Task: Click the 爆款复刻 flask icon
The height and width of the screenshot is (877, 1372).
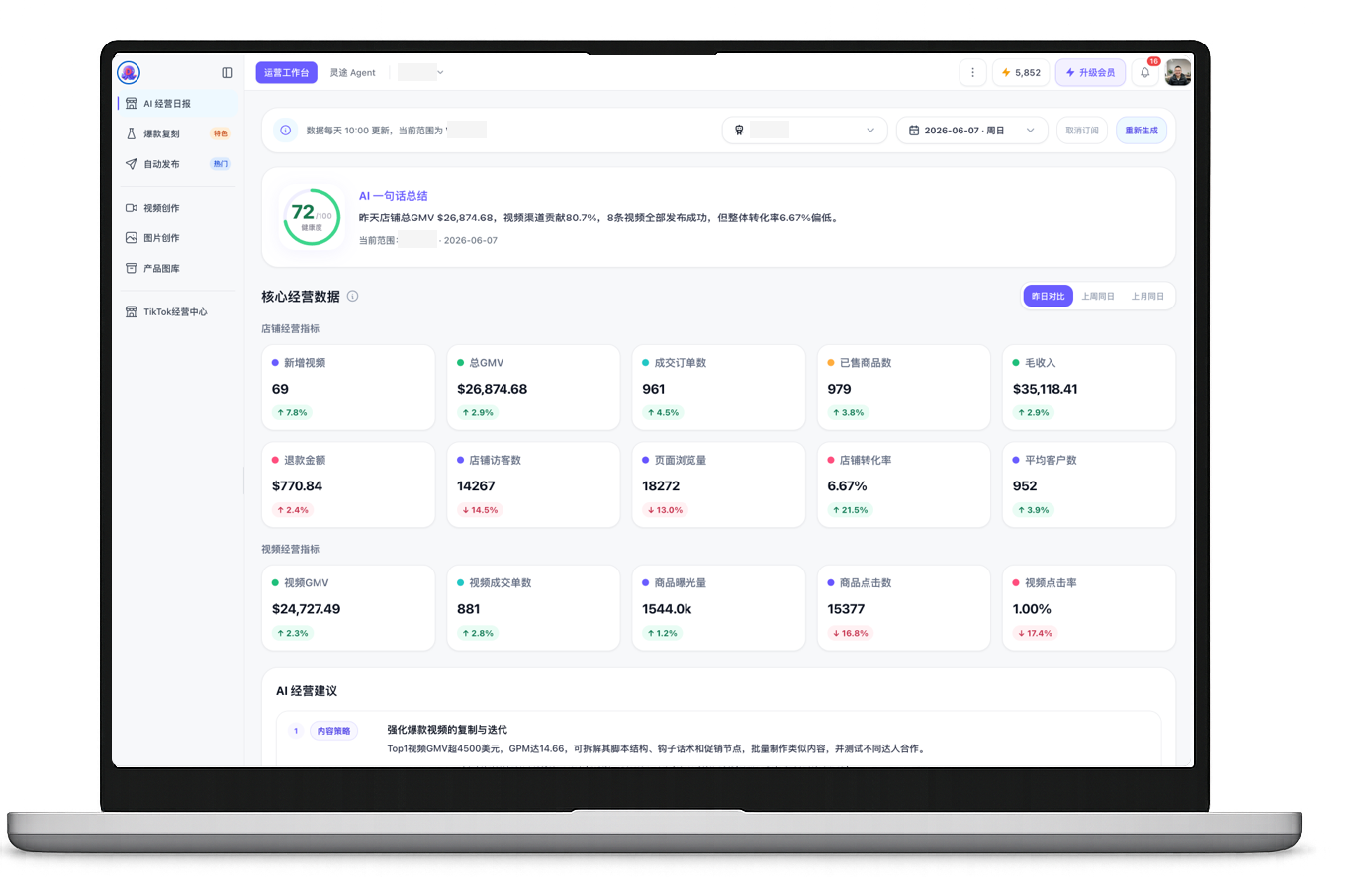Action: pos(132,133)
